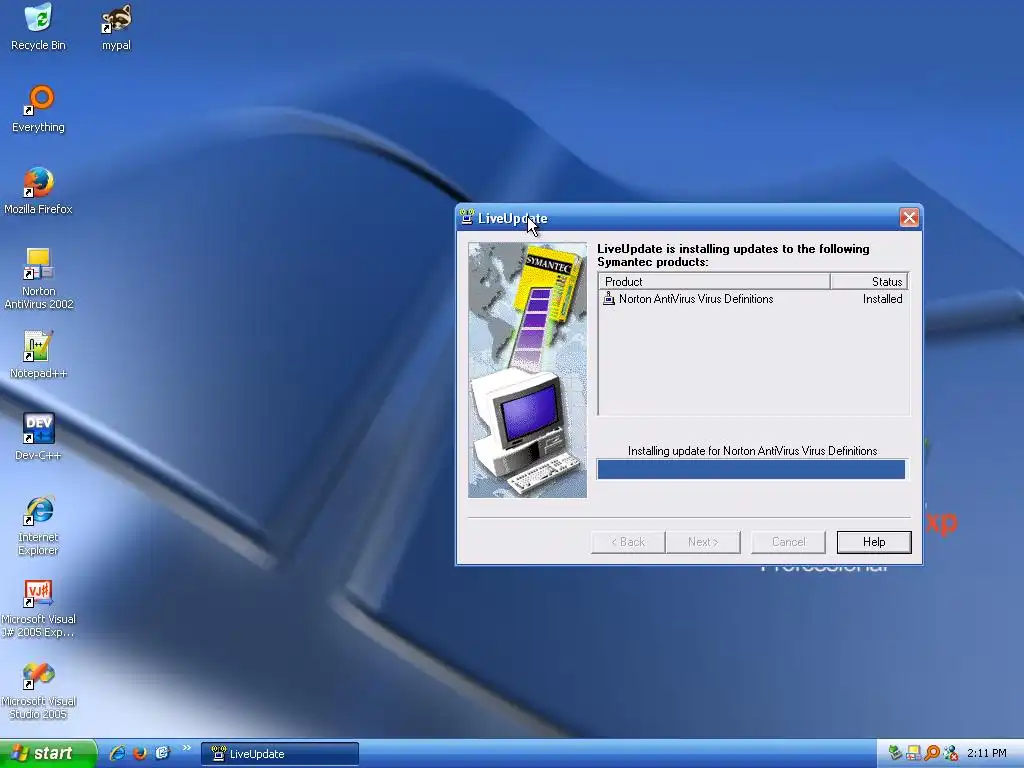Select the Dev-C++ desktop icon
The width and height of the screenshot is (1024, 768).
click(x=39, y=437)
